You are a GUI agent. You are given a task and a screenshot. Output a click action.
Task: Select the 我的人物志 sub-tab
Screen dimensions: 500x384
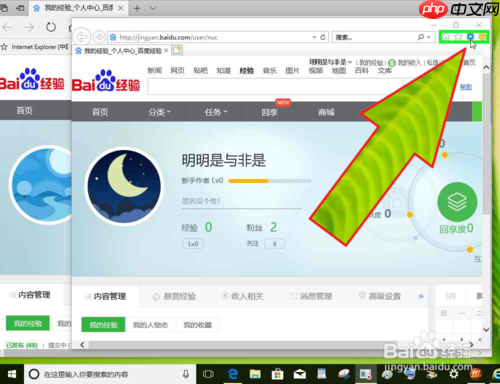click(x=150, y=325)
